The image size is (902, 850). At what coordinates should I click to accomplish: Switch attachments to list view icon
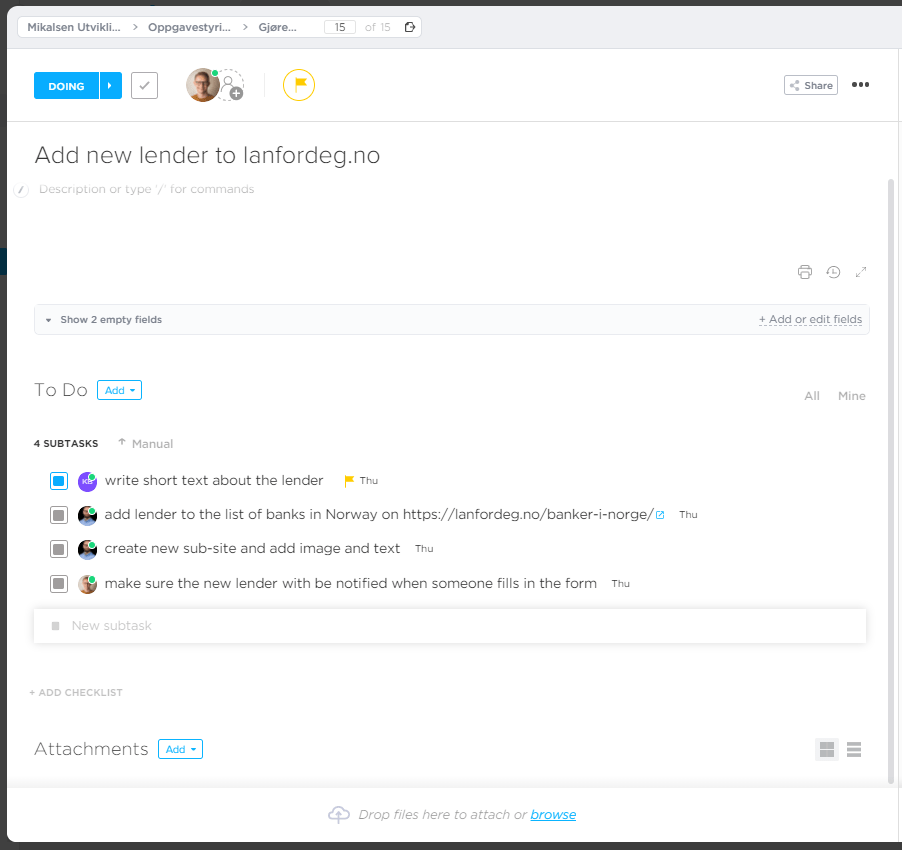coord(854,749)
